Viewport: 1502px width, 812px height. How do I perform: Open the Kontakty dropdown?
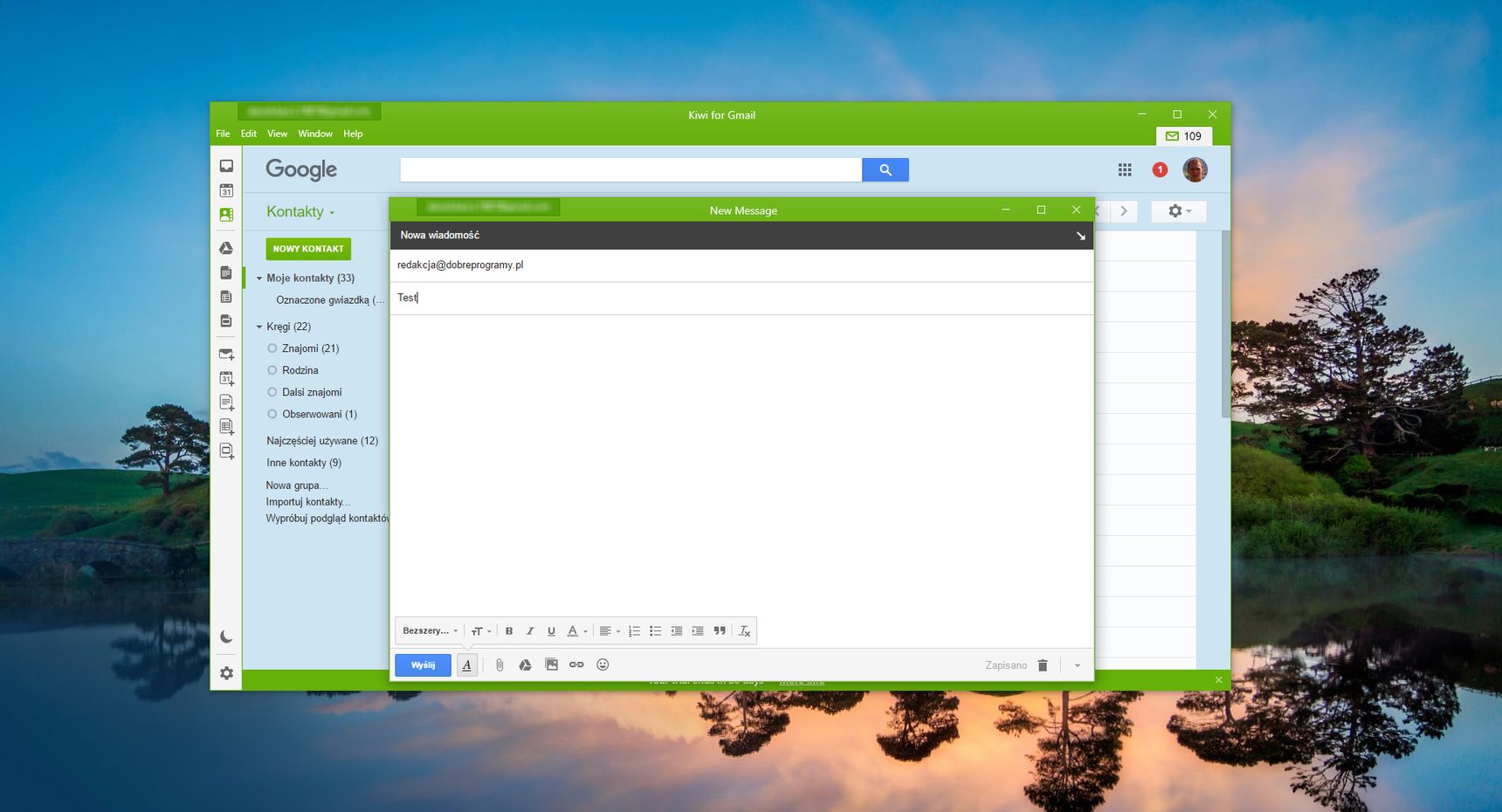click(300, 212)
